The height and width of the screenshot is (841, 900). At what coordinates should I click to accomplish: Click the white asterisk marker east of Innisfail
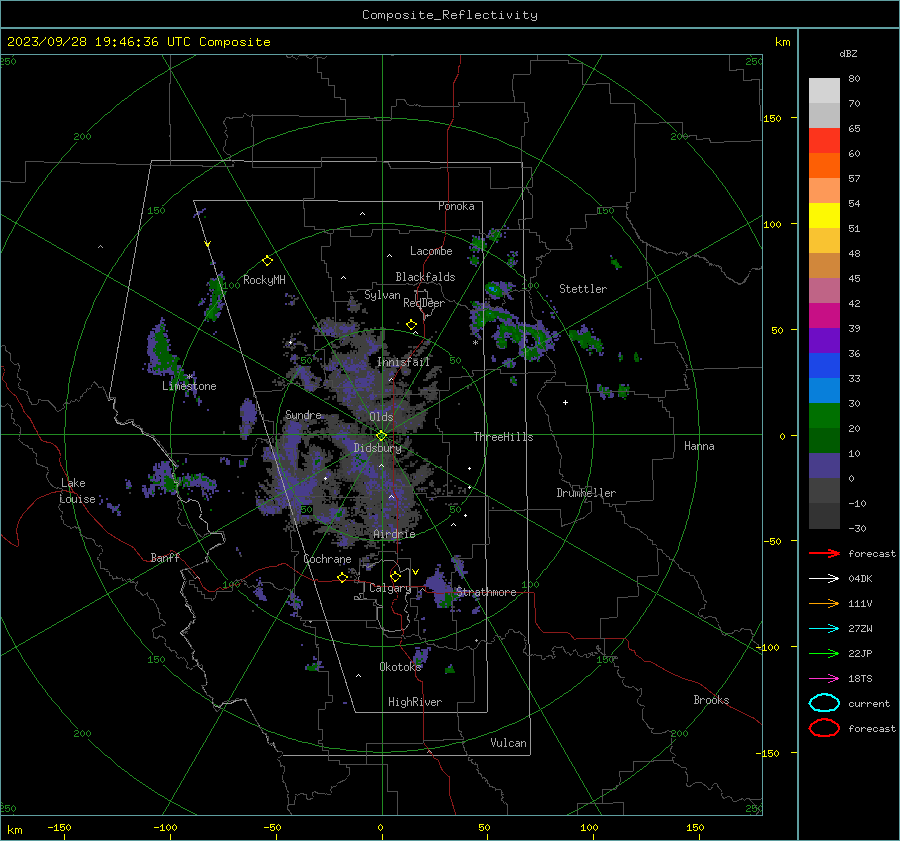pos(475,343)
